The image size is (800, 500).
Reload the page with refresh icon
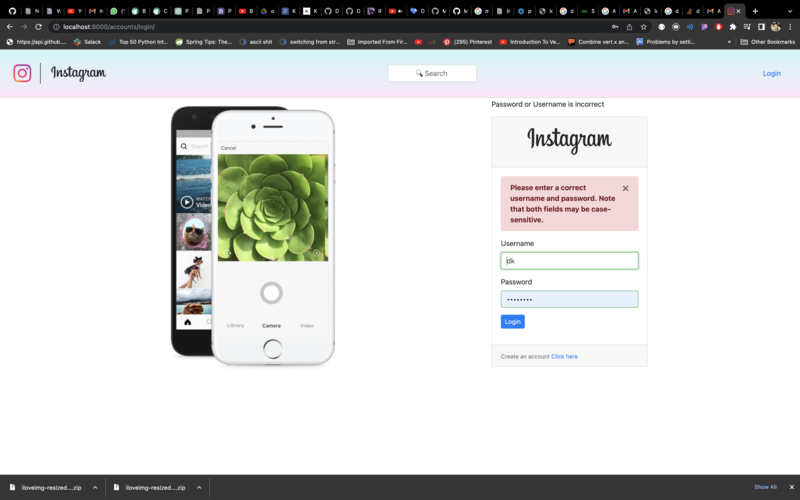coord(38,27)
